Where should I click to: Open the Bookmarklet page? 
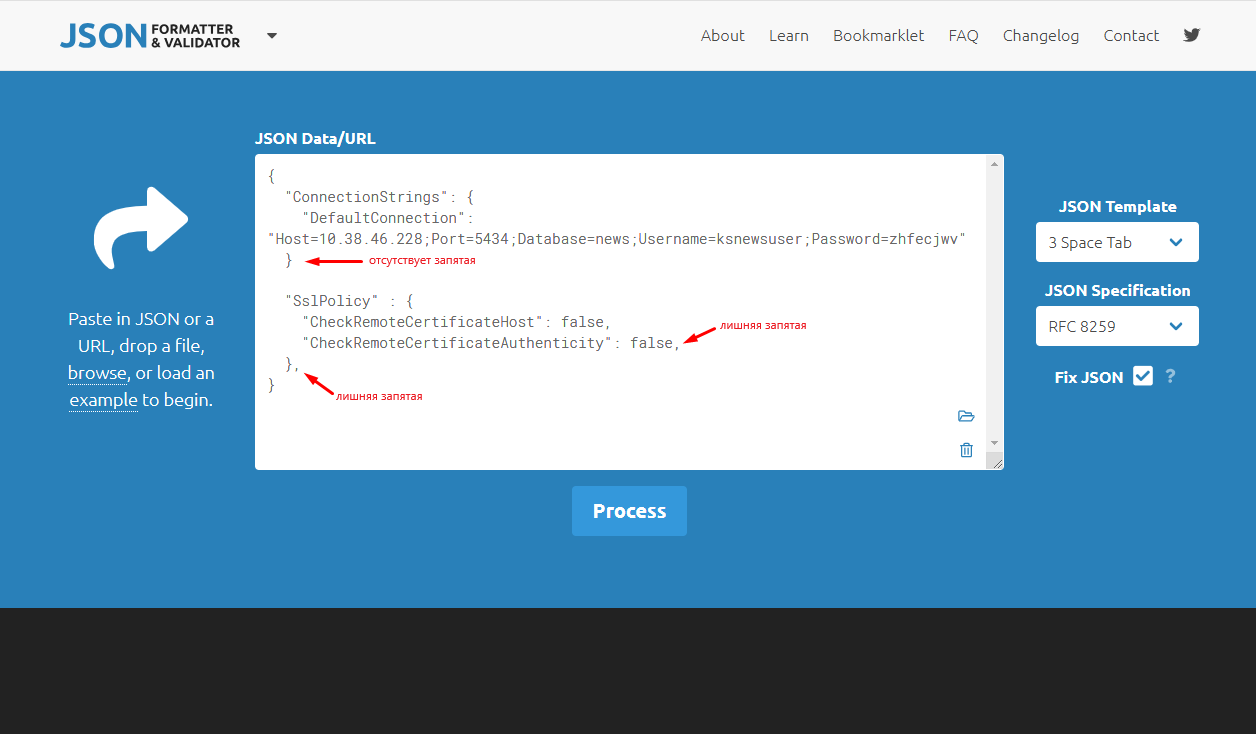coord(878,35)
